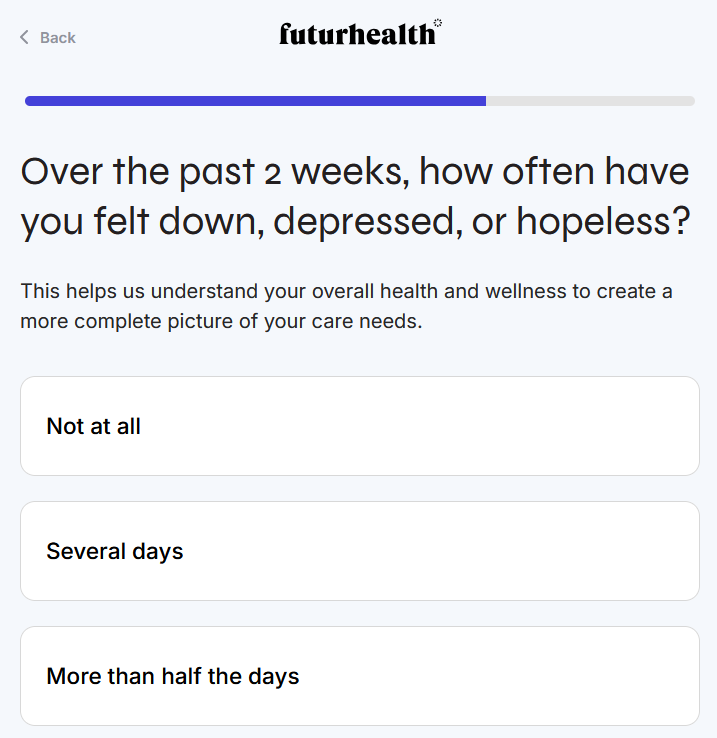717x738 pixels.
Task: Click the back chevron arrow icon
Action: (24, 37)
